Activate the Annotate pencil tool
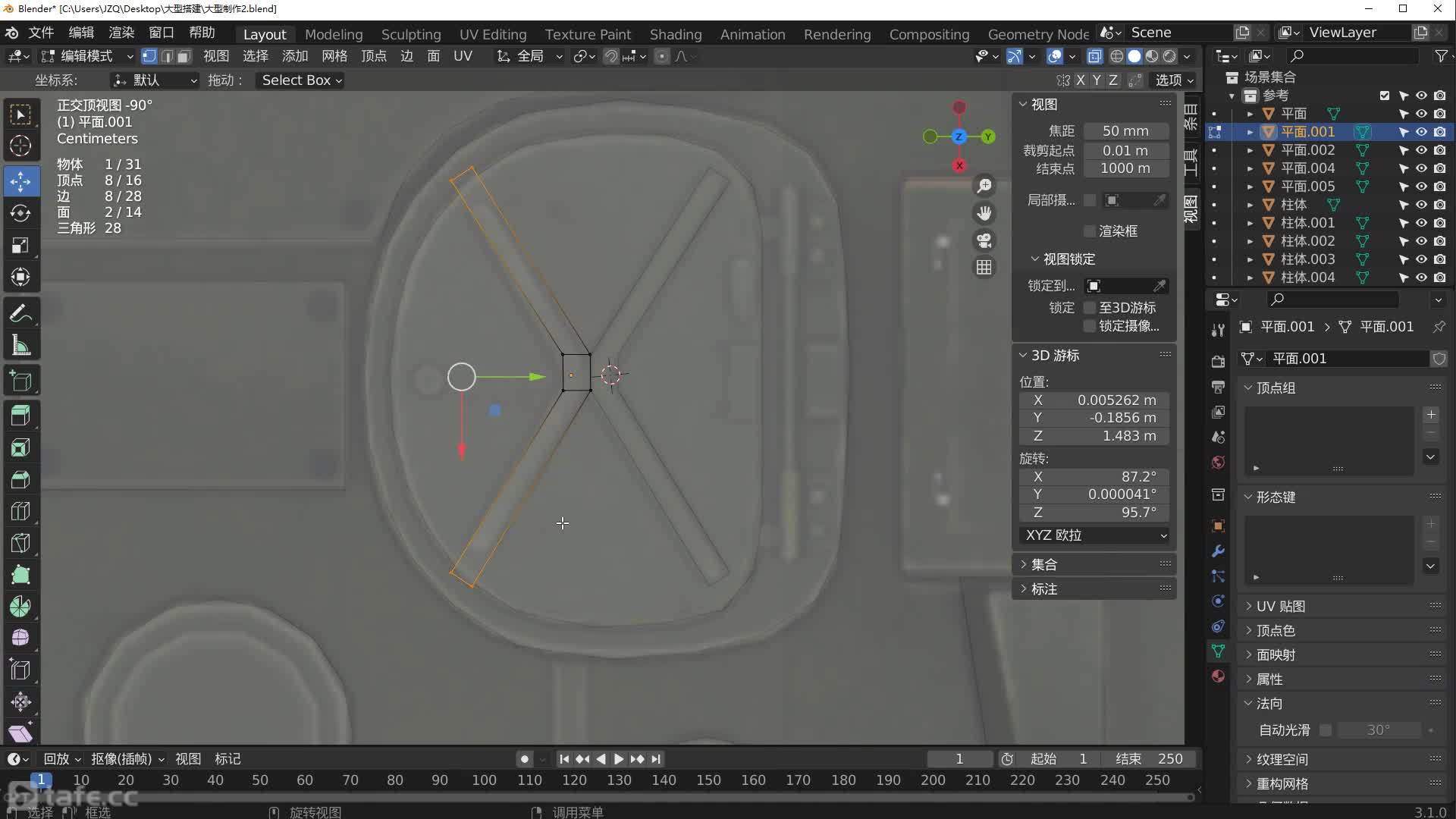The width and height of the screenshot is (1456, 819). point(20,313)
